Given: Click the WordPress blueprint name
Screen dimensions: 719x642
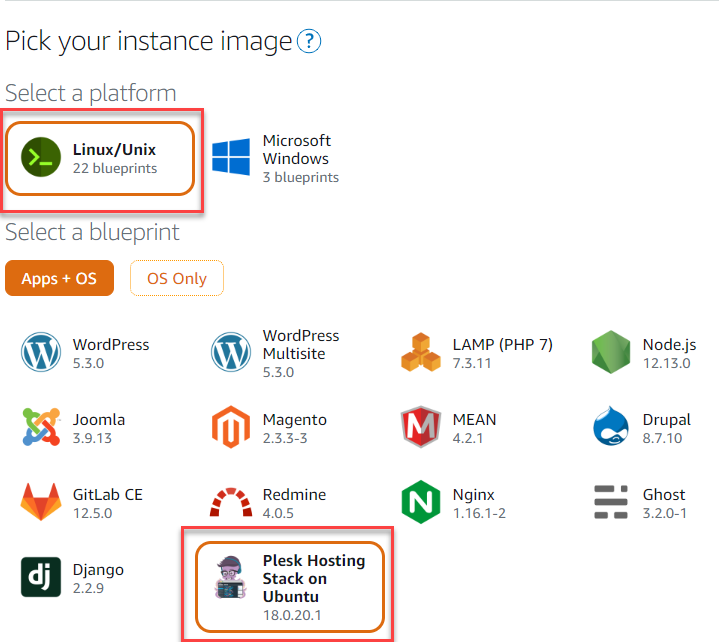Looking at the screenshot, I should pyautogui.click(x=111, y=344).
